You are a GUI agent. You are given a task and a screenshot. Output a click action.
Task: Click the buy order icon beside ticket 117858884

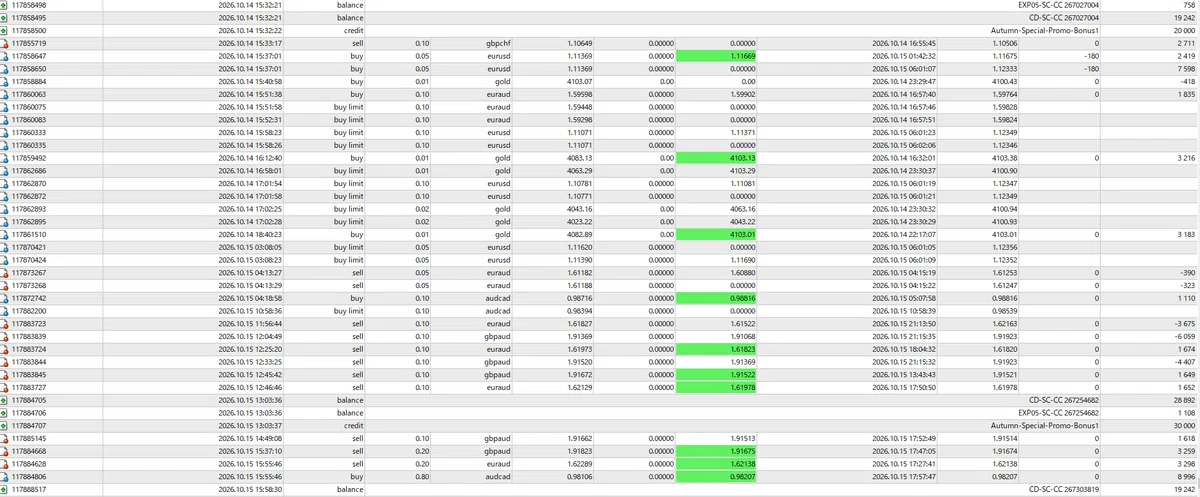(x=5, y=82)
